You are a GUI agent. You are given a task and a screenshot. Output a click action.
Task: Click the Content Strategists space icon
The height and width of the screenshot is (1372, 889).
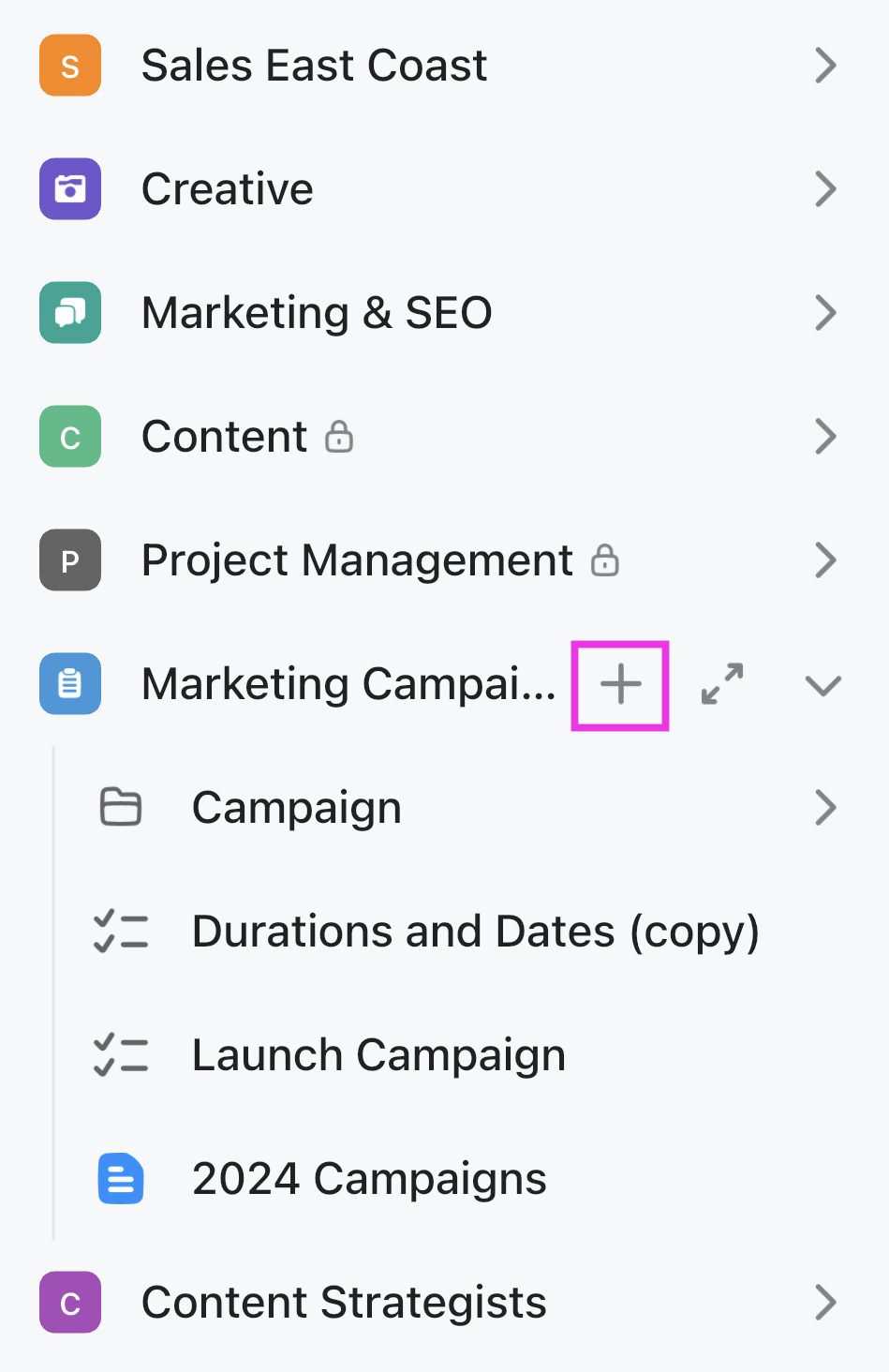tap(69, 1302)
